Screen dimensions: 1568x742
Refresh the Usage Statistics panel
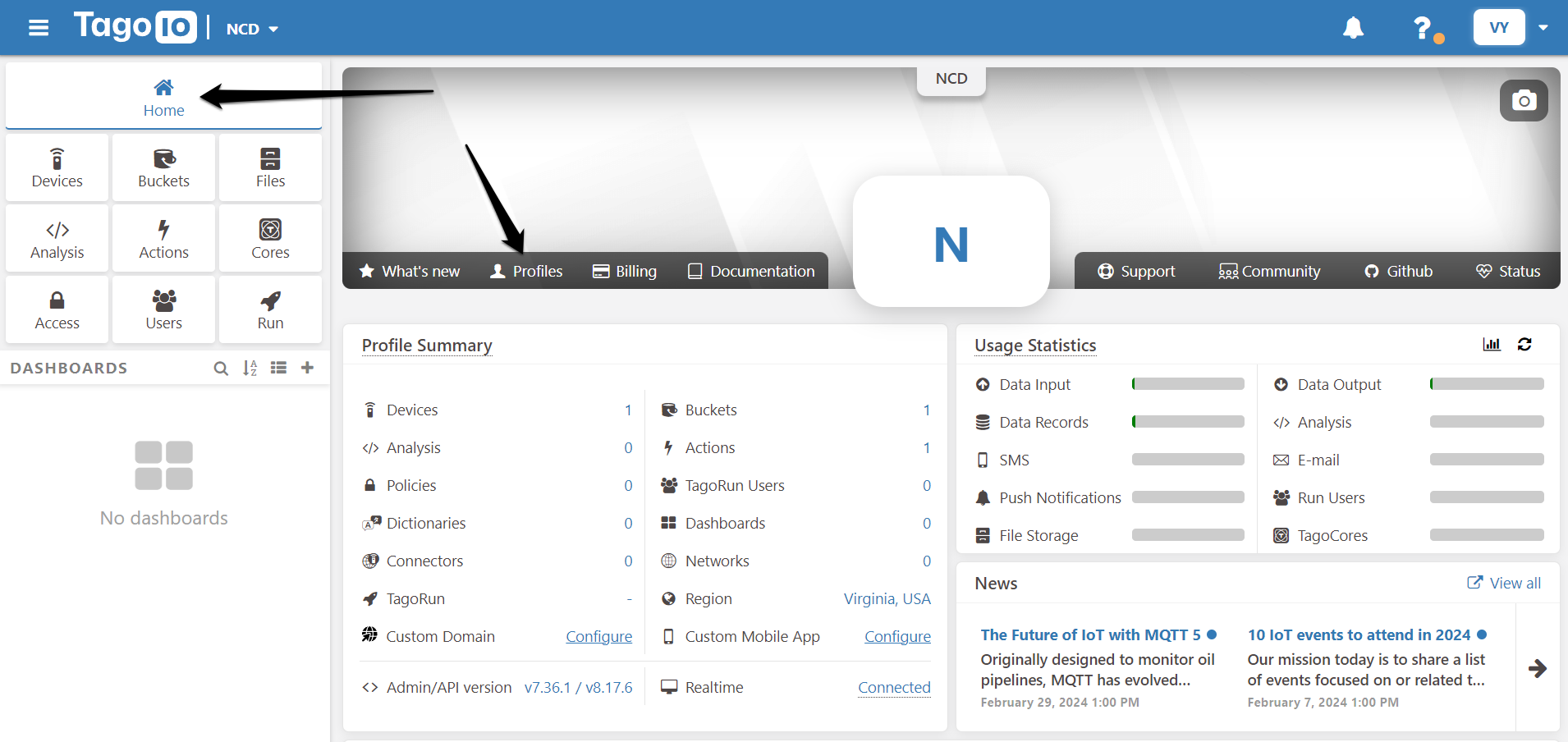(1524, 344)
